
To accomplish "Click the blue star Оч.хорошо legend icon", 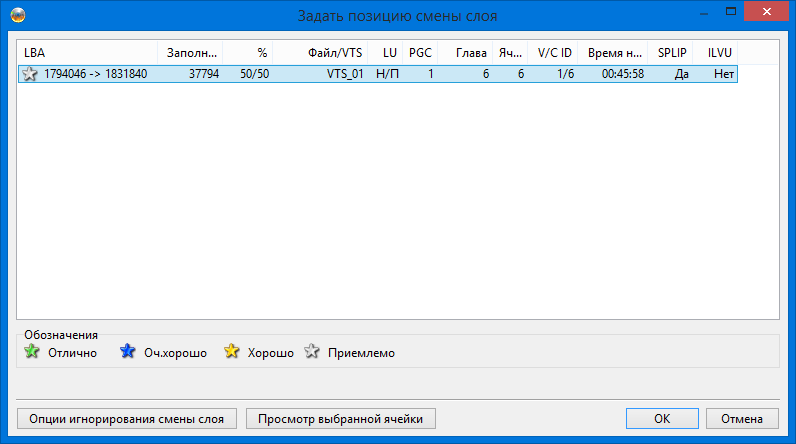I will (x=127, y=351).
